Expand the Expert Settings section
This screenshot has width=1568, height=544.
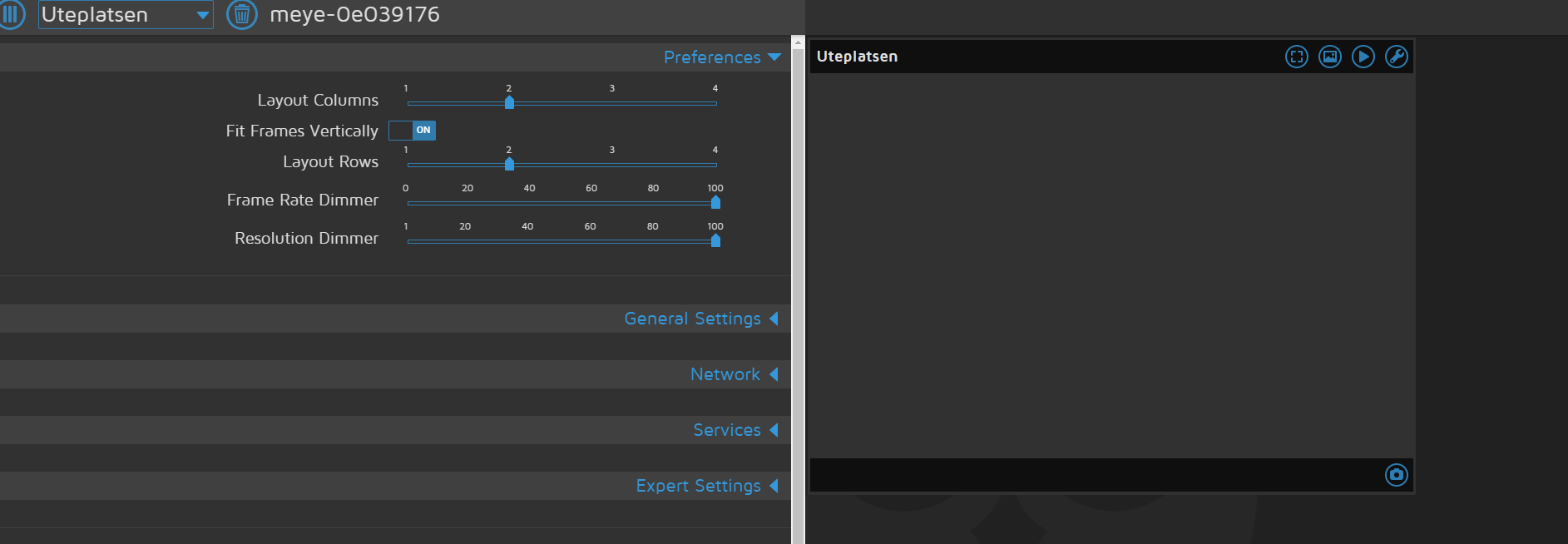[x=707, y=486]
